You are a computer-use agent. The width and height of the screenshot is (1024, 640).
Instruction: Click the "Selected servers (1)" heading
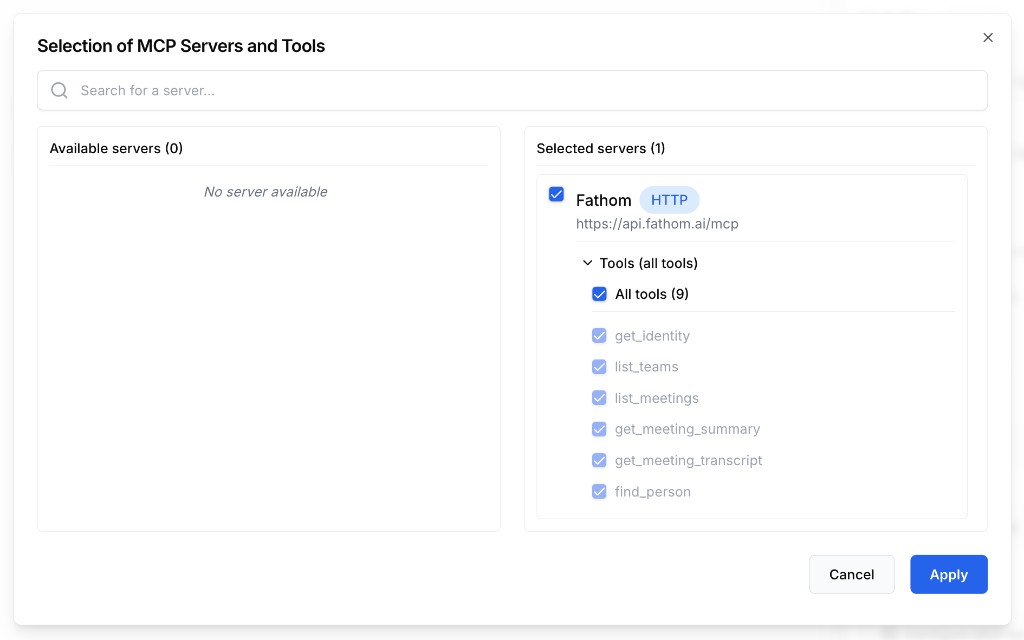(x=601, y=148)
